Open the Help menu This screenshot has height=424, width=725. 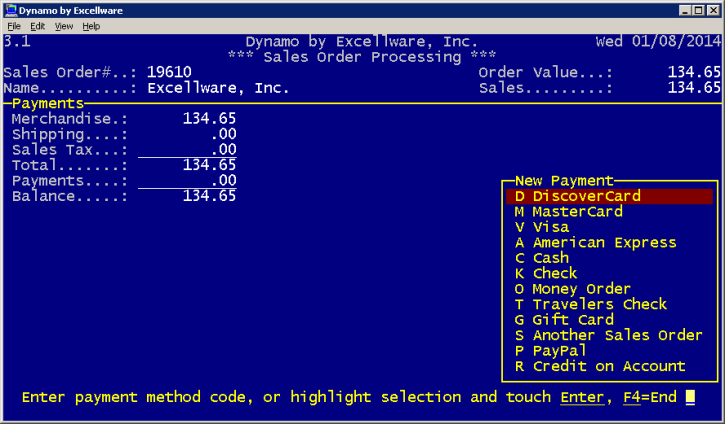(91, 26)
